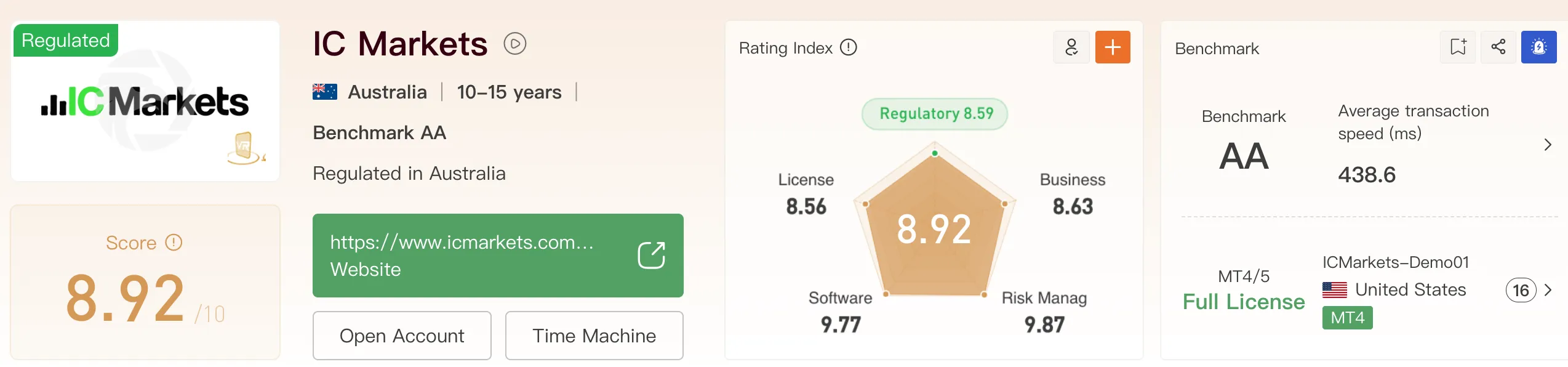Play the IC Markets intro video icon
Screen dimensions: 1568x367
[x=514, y=44]
